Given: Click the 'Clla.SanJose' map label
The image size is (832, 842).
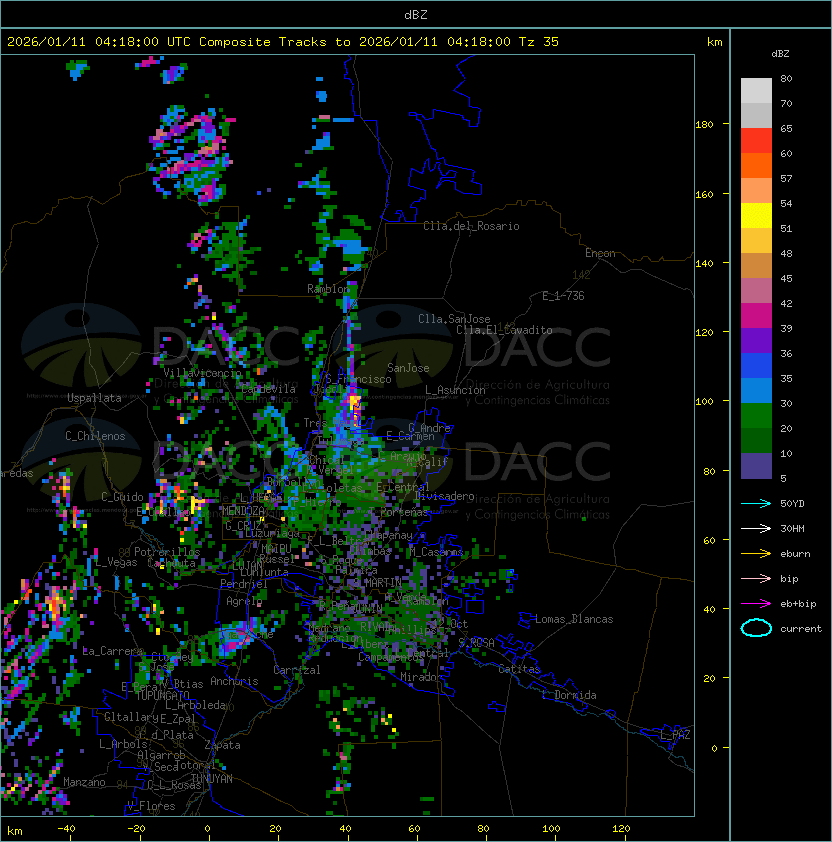Looking at the screenshot, I should coord(454,319).
